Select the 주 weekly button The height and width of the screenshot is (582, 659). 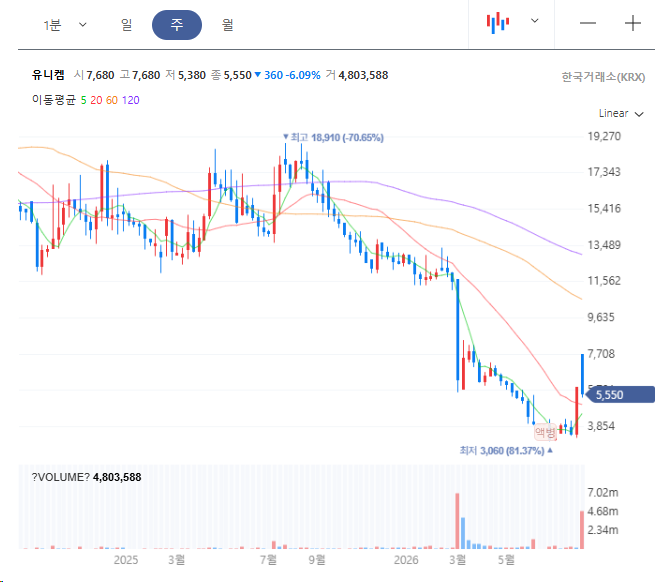pos(177,25)
